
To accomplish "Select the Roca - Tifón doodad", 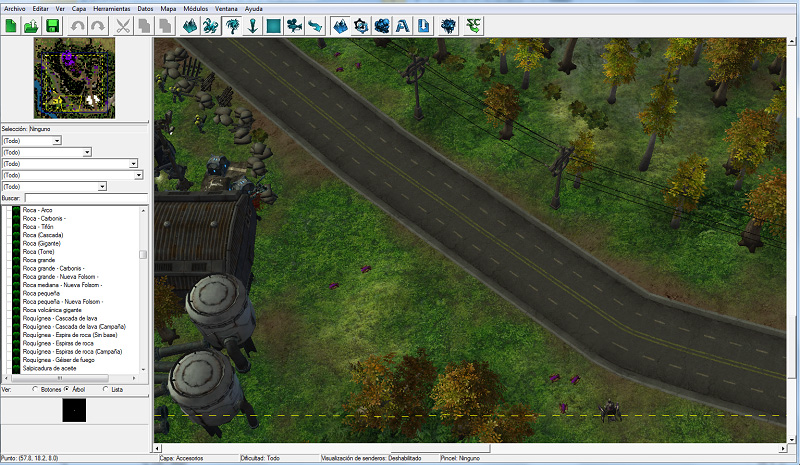I will click(38, 227).
